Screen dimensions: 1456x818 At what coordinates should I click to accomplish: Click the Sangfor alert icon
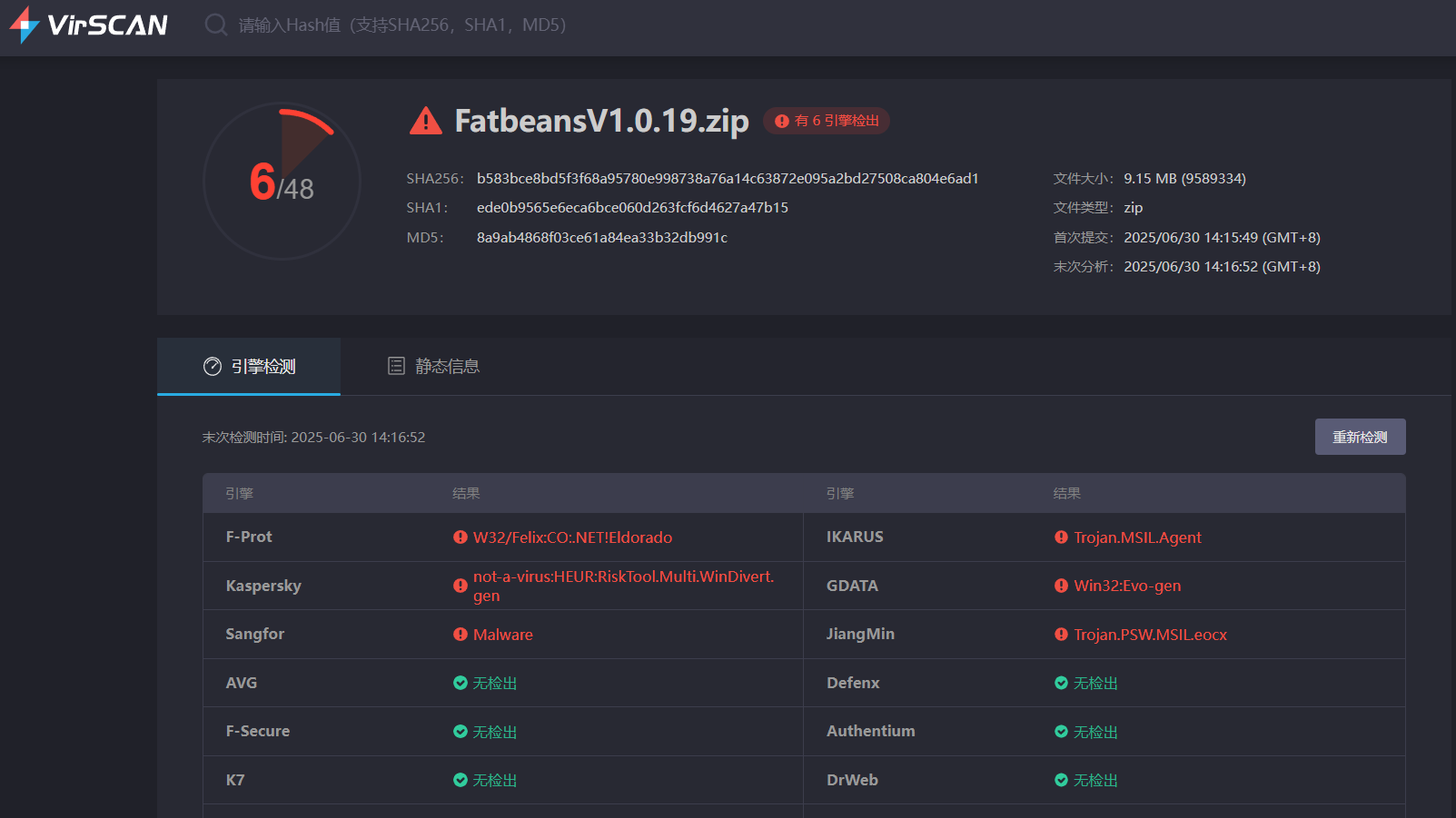(x=461, y=635)
